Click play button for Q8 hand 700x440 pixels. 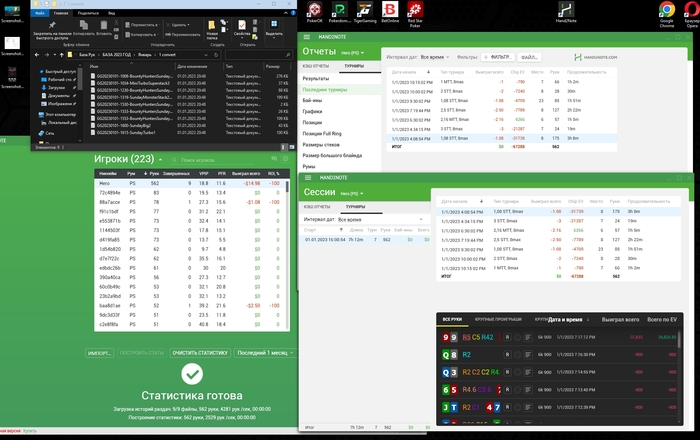coord(517,355)
